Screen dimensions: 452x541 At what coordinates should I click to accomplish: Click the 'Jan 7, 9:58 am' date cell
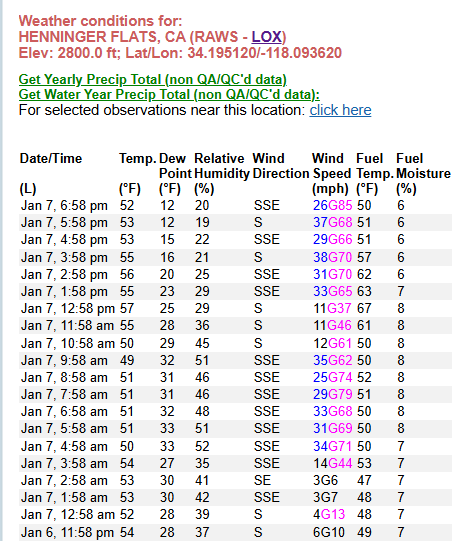(x=64, y=361)
